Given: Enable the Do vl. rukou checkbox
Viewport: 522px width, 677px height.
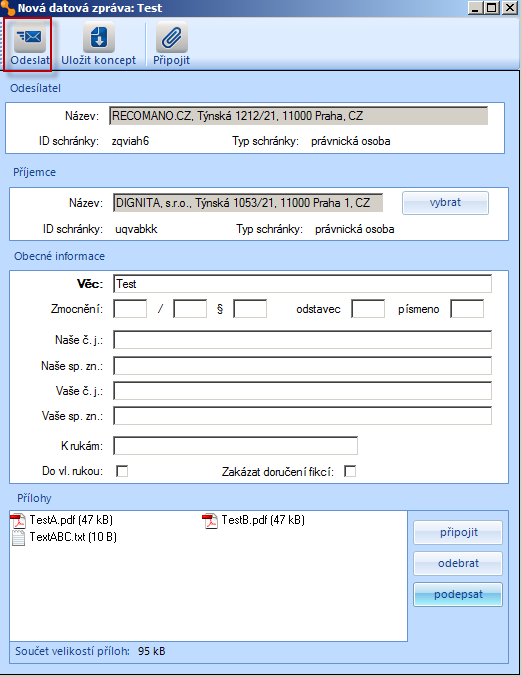Looking at the screenshot, I should [x=122, y=471].
